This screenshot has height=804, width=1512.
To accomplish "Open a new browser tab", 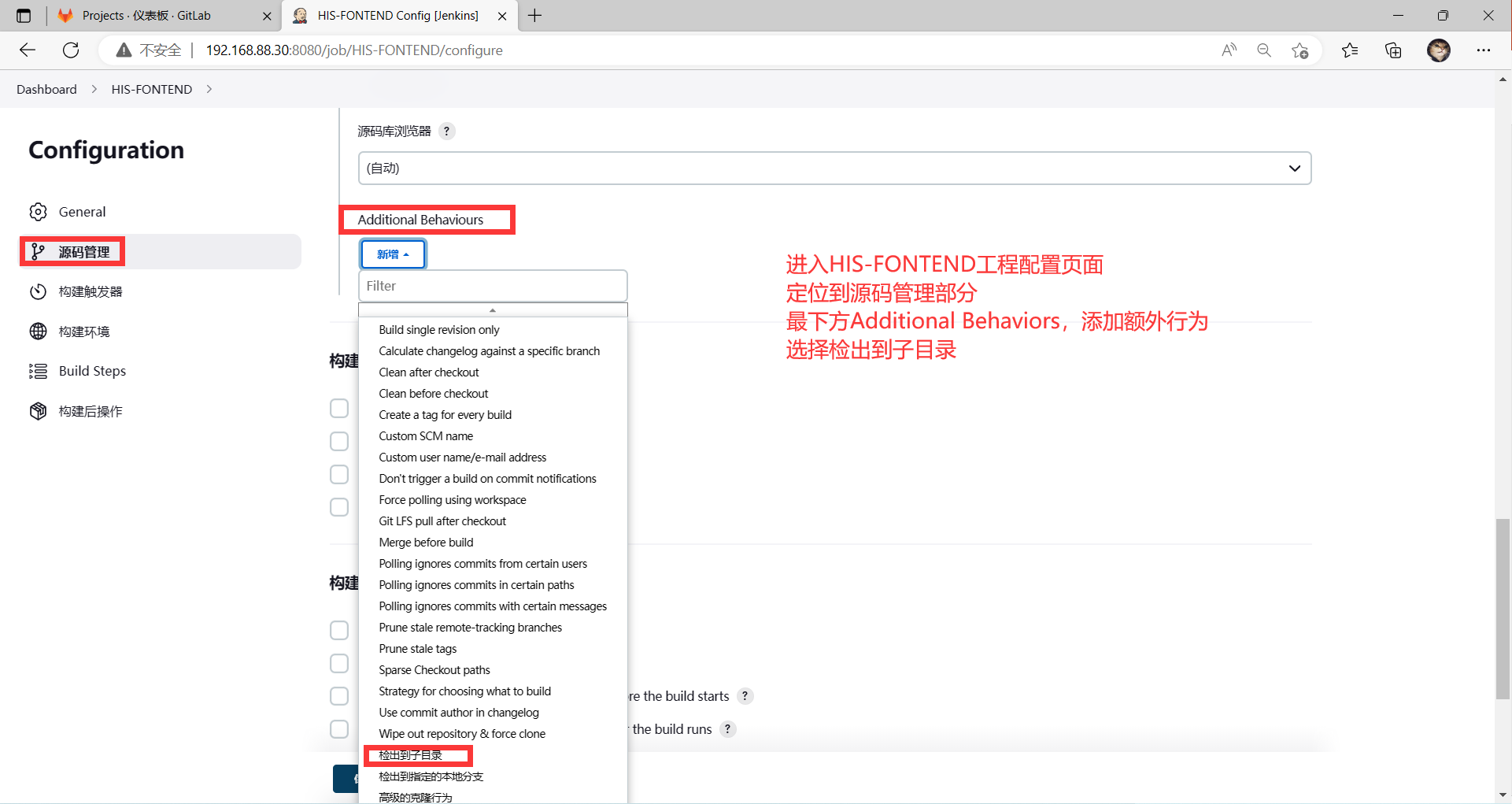I will point(535,16).
